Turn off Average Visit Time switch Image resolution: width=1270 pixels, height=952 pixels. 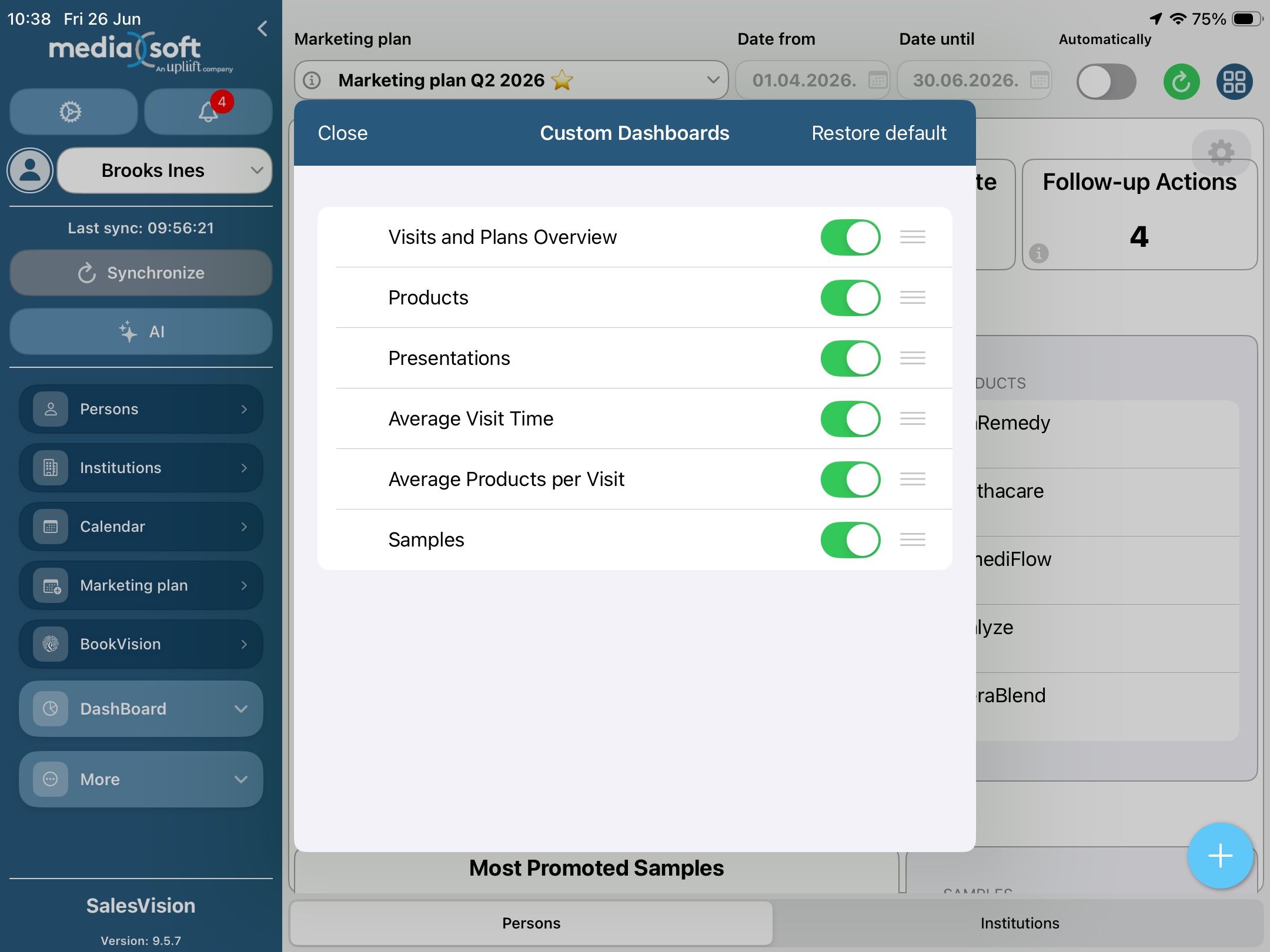click(850, 418)
